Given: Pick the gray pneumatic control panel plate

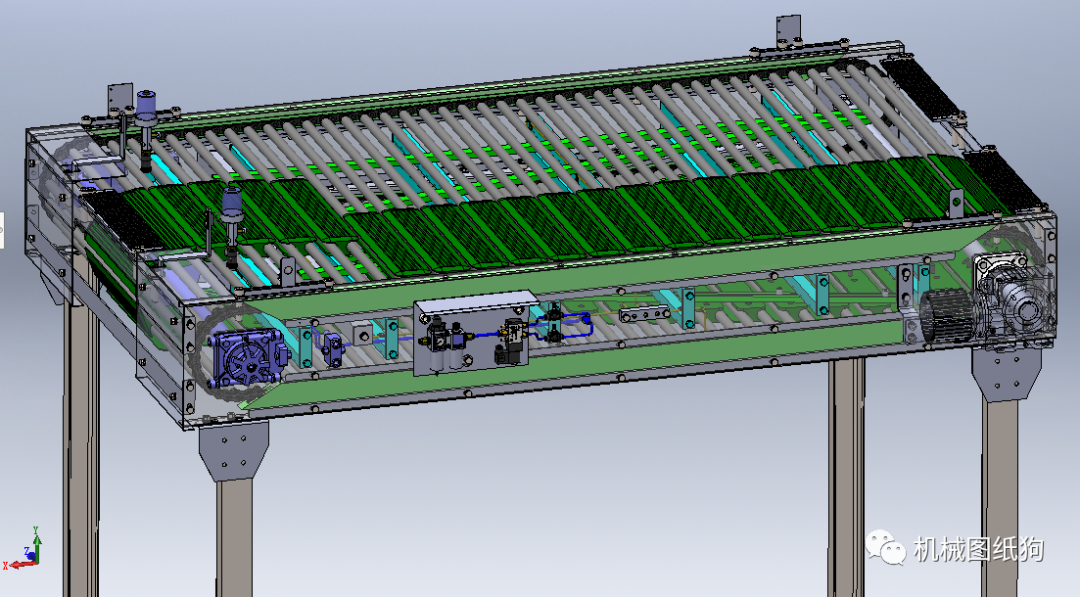Looking at the screenshot, I should 475,333.
